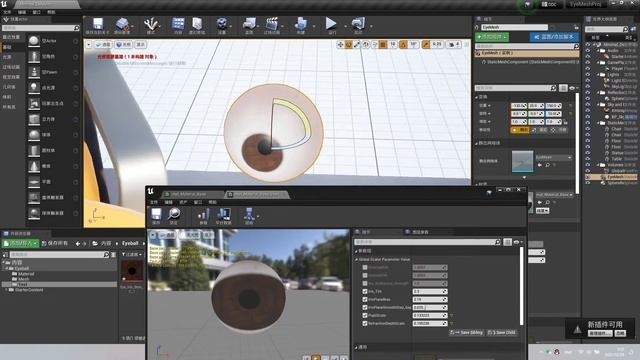Toggle visibility eye for Statue in World Outliner
640x360 pixels.
588,153
